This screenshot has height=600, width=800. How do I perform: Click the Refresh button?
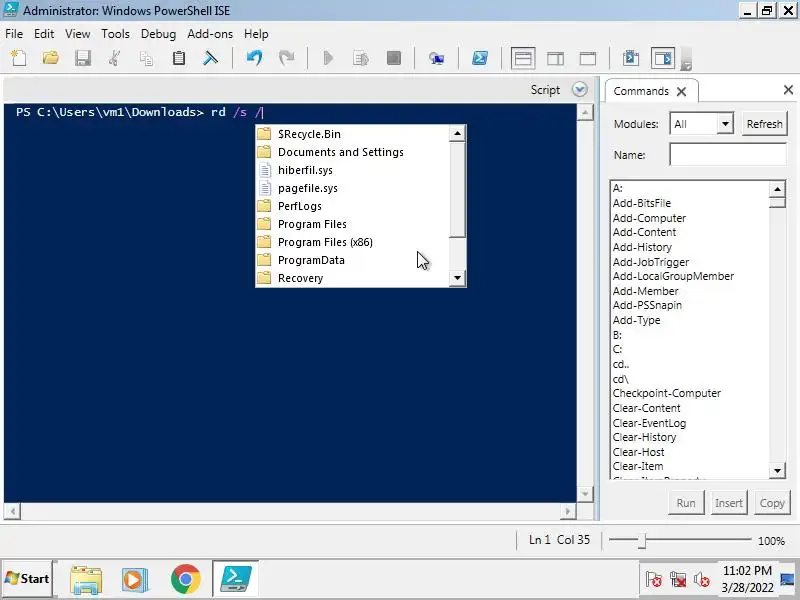click(764, 124)
